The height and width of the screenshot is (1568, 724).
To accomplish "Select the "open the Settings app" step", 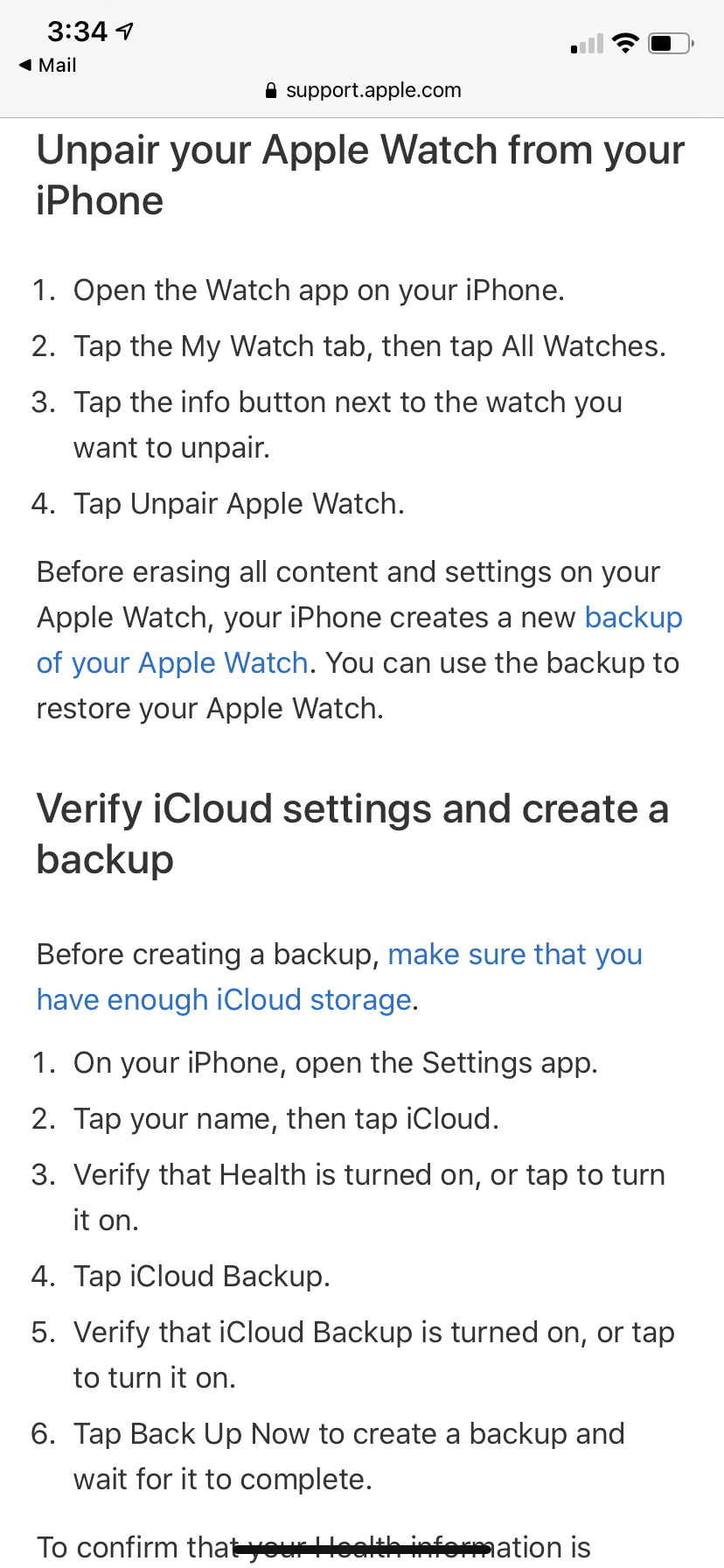I will pyautogui.click(x=335, y=1063).
